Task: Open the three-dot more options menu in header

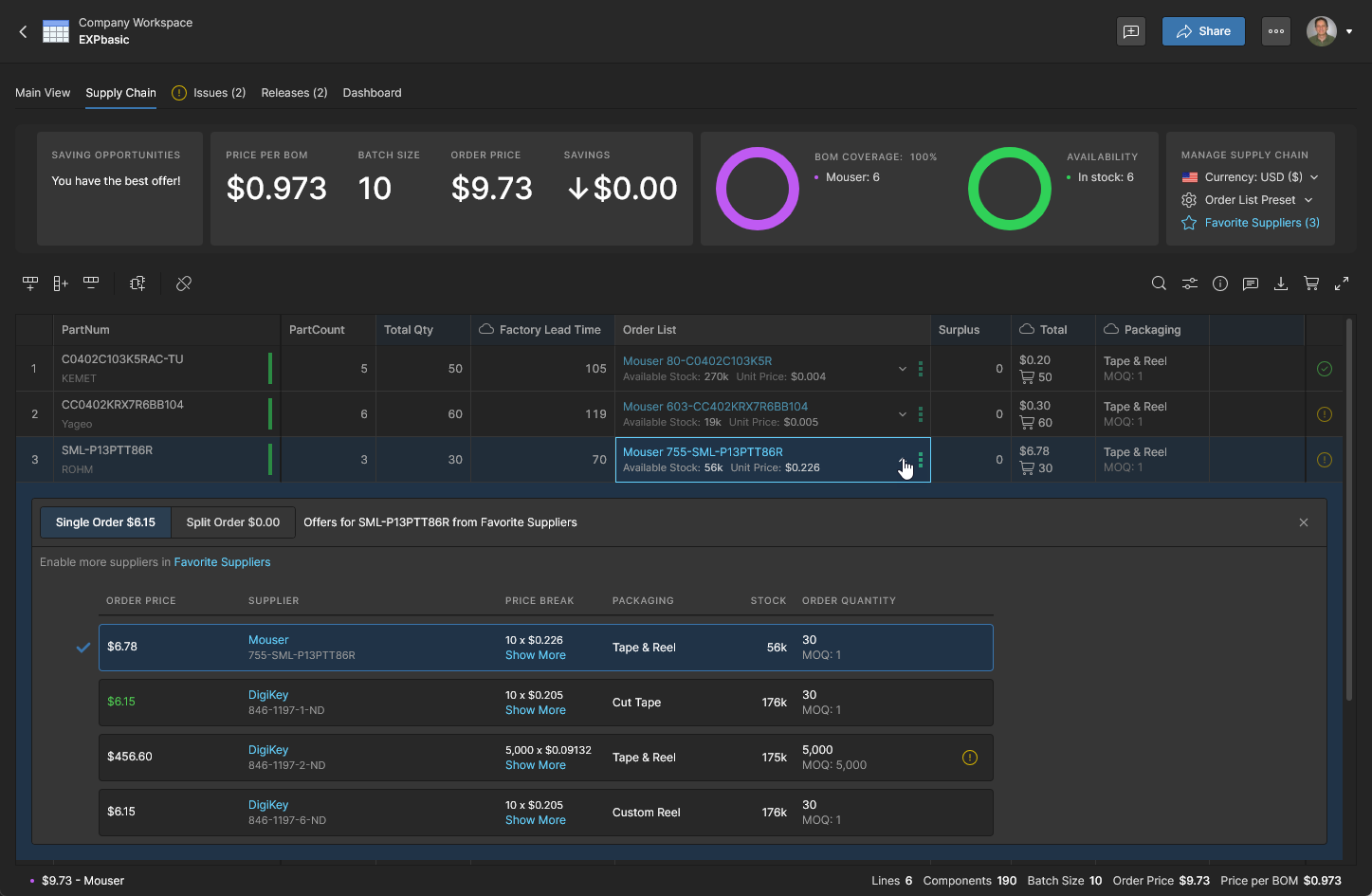Action: point(1276,31)
